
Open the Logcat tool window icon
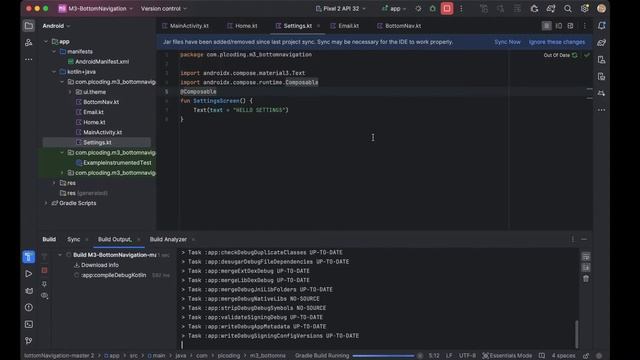(29, 291)
